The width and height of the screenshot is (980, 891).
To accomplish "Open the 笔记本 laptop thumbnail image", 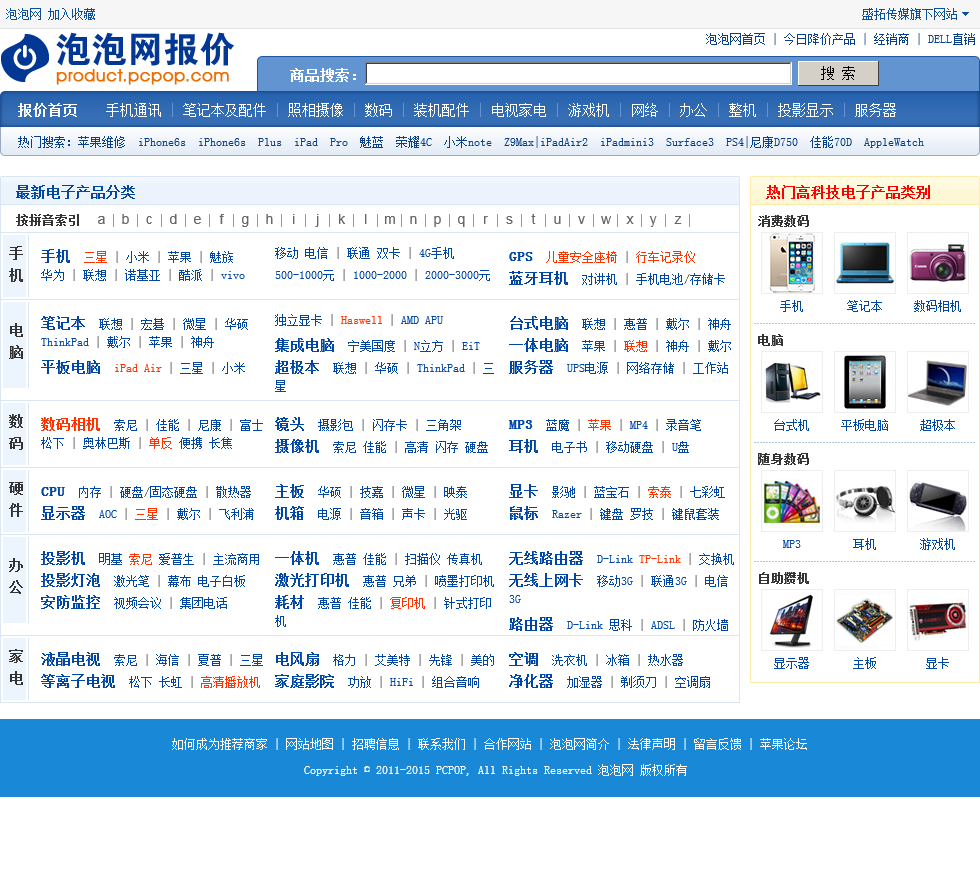I will (x=864, y=262).
